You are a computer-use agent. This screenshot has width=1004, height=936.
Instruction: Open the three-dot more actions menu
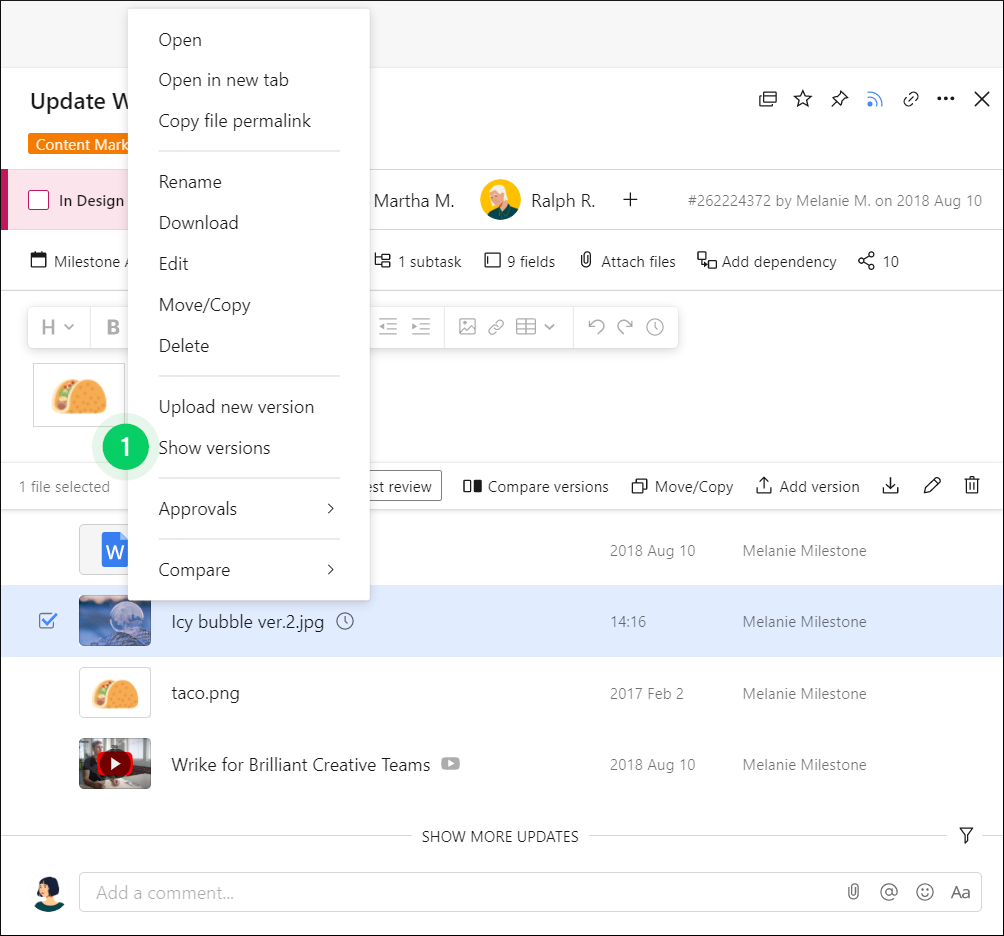pyautogui.click(x=946, y=99)
